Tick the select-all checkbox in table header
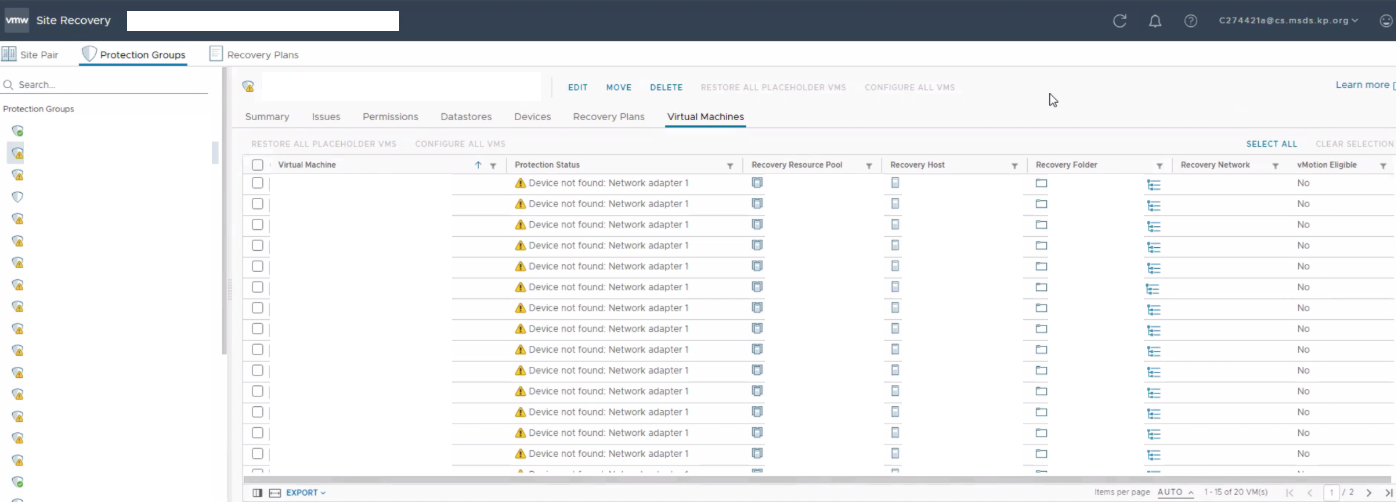Image resolution: width=1396 pixels, height=502 pixels. [x=258, y=165]
